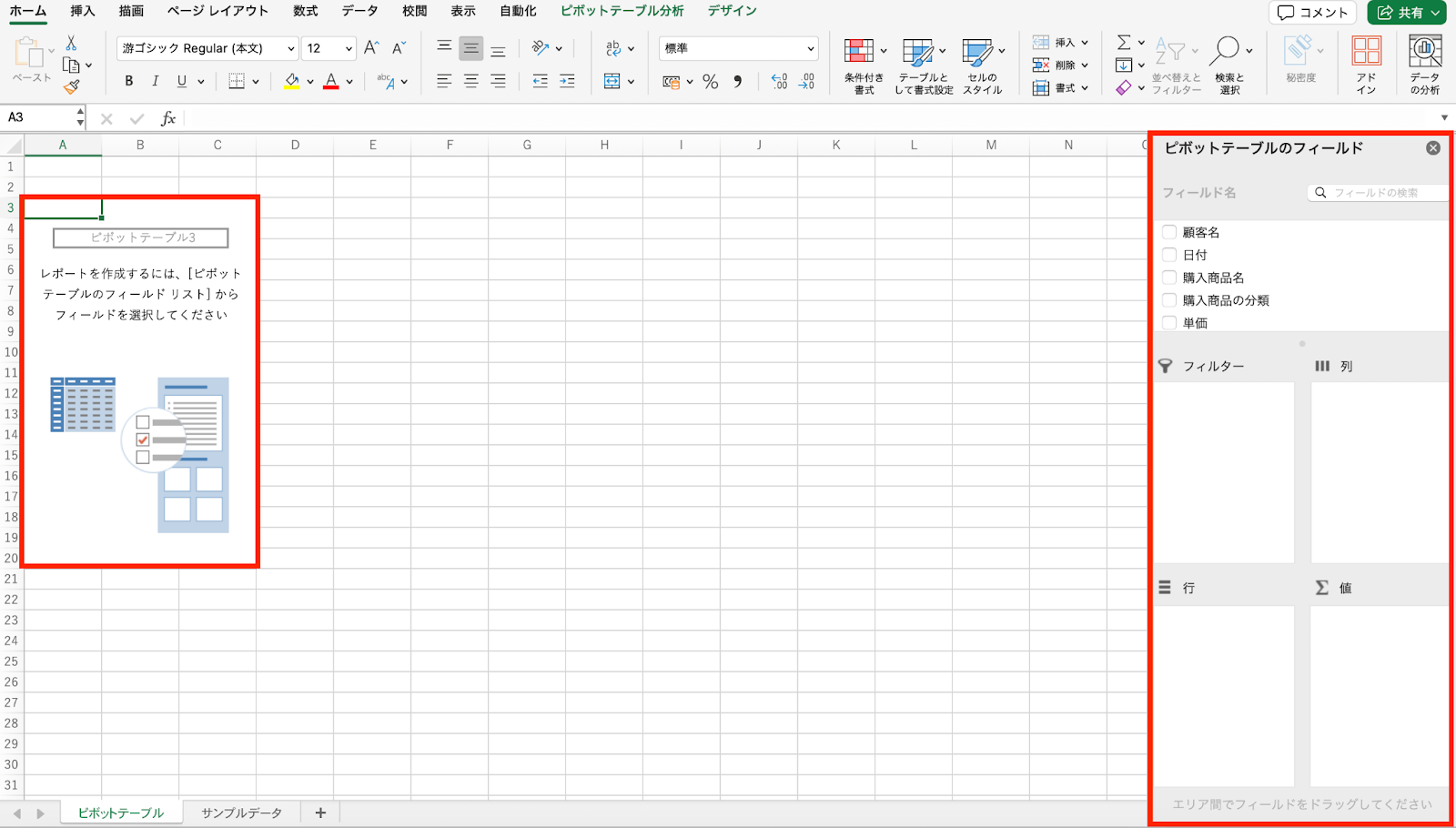Screen dimensions: 1456x828
Task: Open the font size dropdown
Action: point(349,49)
